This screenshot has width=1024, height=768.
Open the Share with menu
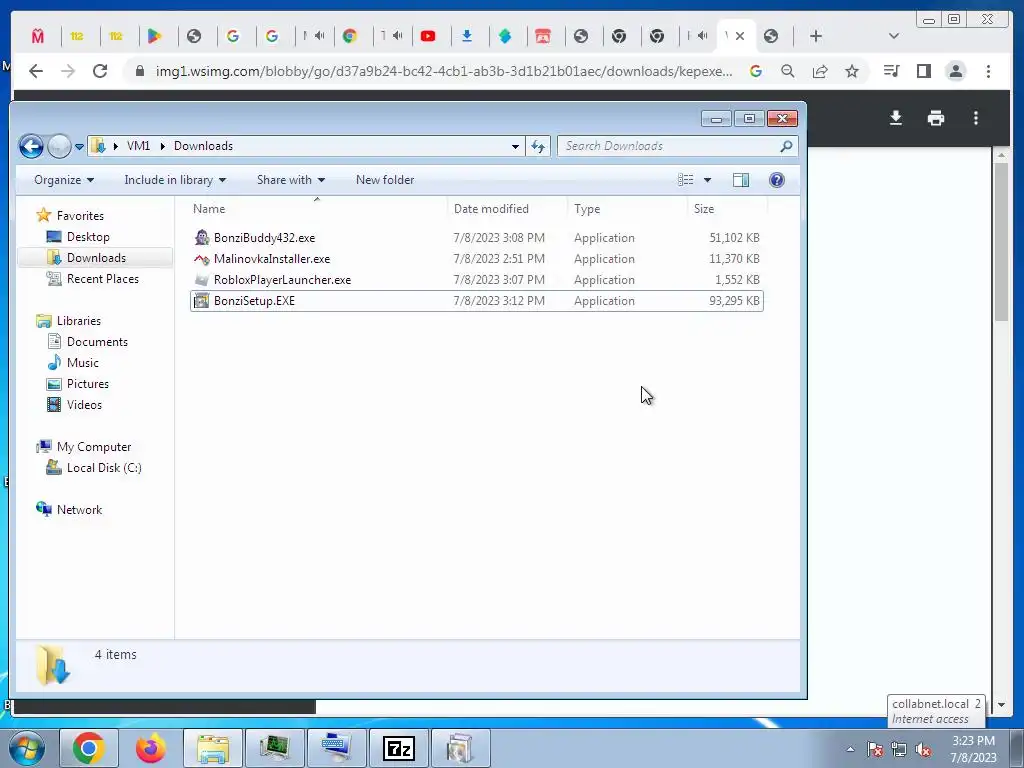click(x=291, y=180)
